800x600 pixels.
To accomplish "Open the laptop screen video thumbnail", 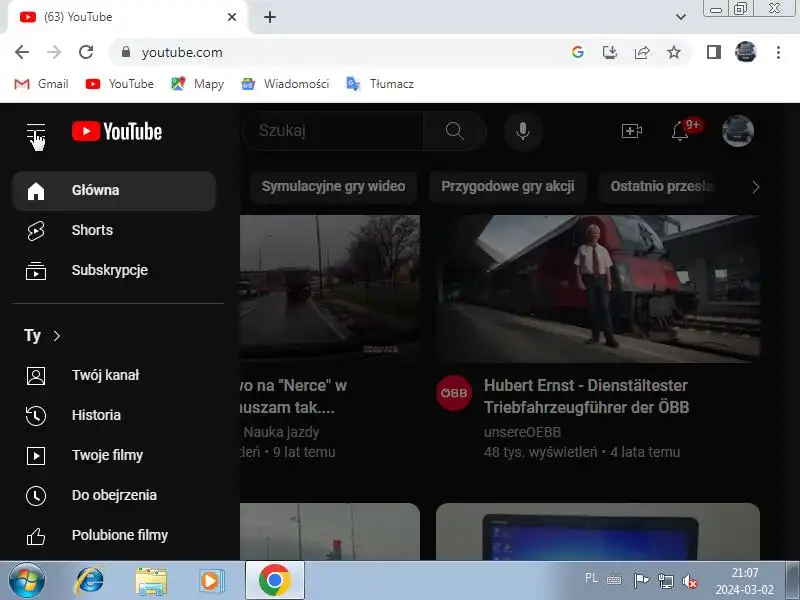I will tap(598, 532).
